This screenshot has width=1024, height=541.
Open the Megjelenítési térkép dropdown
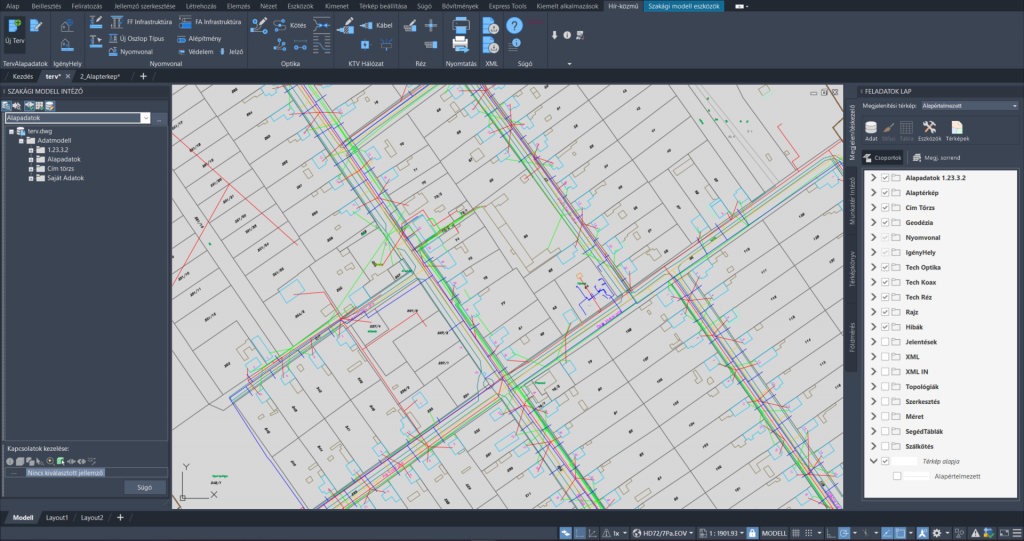(x=969, y=106)
